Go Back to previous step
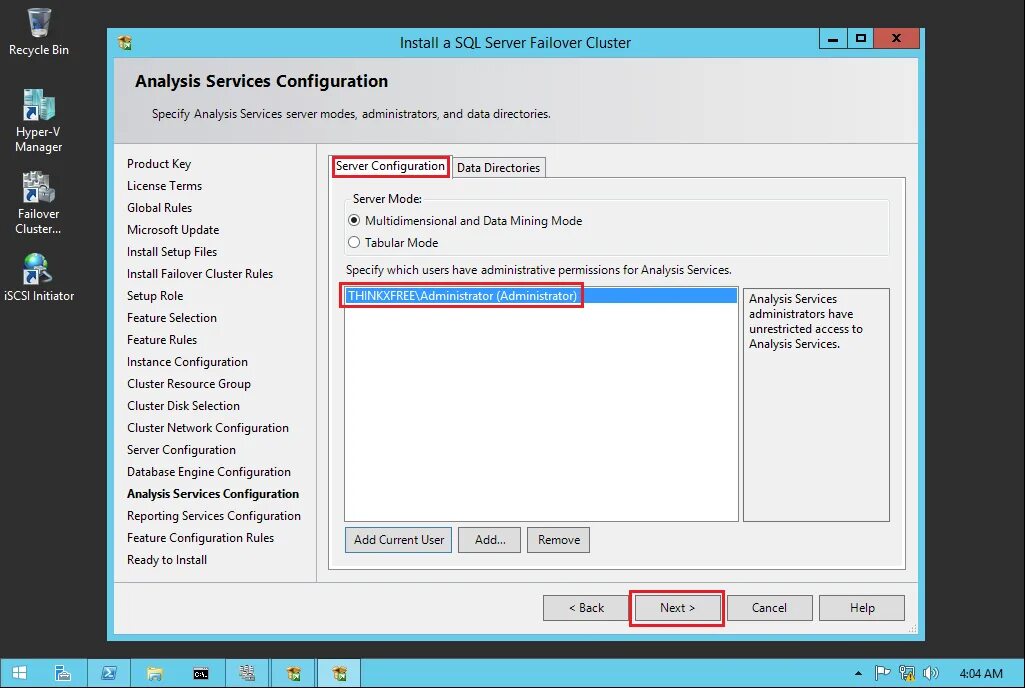Image resolution: width=1025 pixels, height=688 pixels. click(x=586, y=608)
